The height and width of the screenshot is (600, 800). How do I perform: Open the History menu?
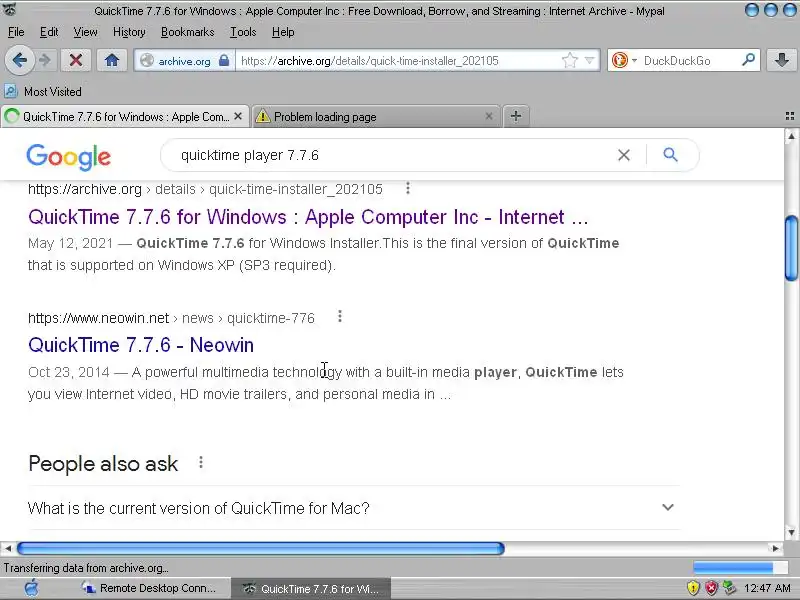click(x=129, y=32)
